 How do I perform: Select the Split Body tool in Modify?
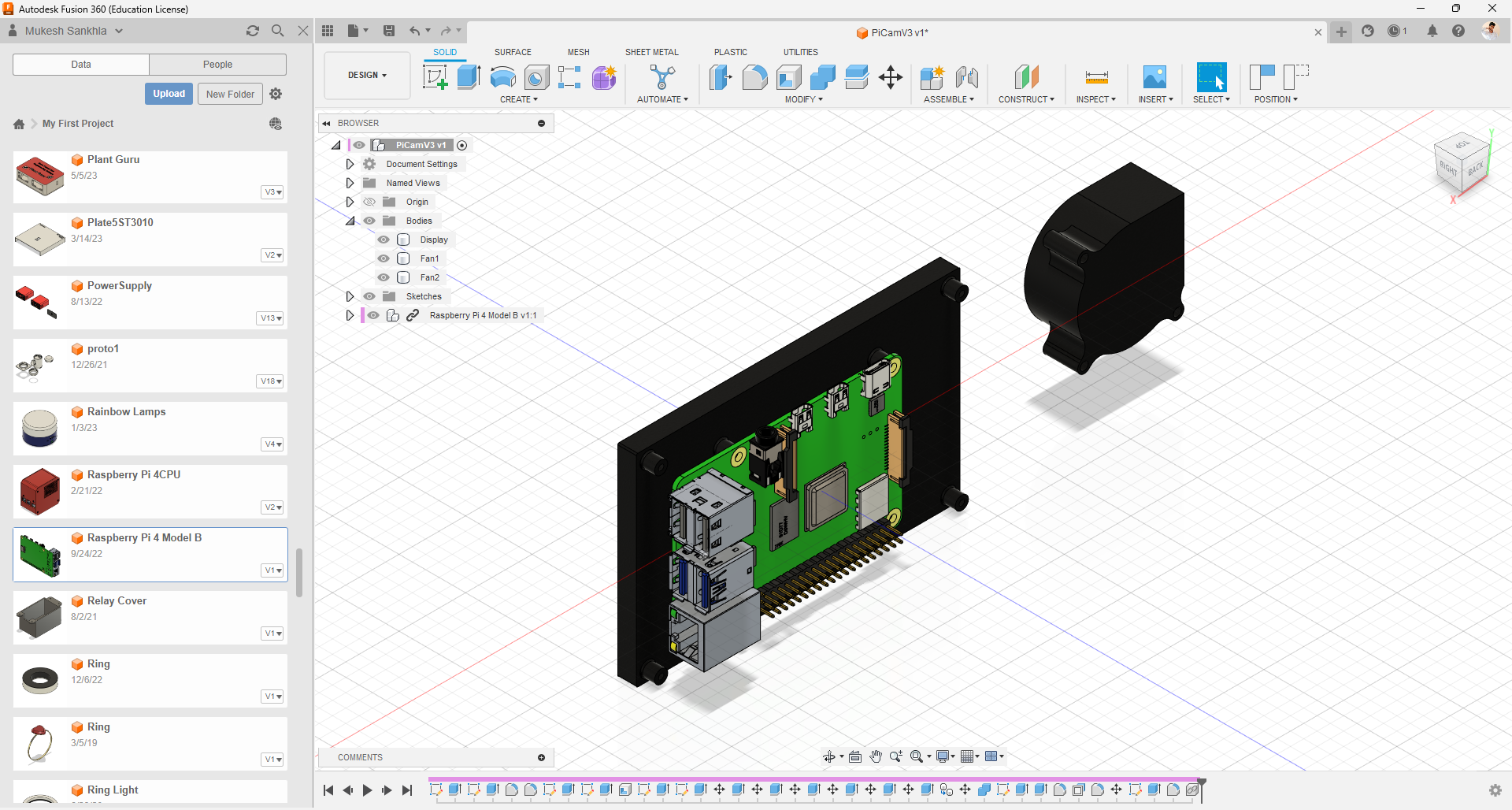point(856,76)
